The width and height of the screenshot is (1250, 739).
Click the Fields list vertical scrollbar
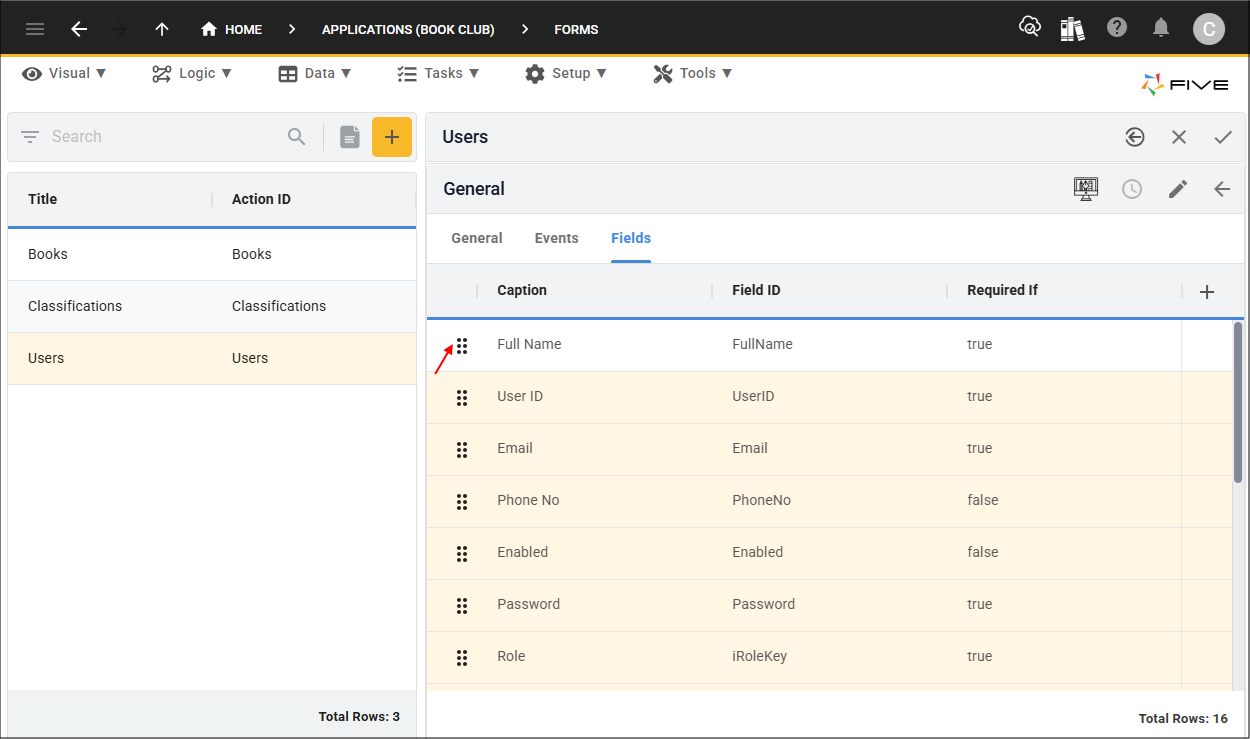[x=1238, y=404]
